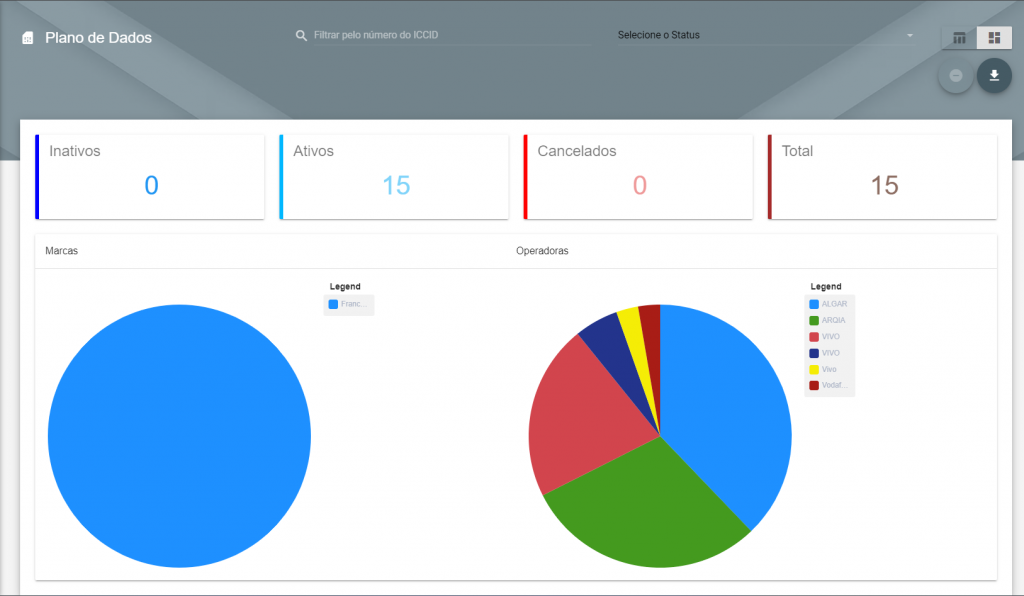Select the Total summary card

point(882,177)
